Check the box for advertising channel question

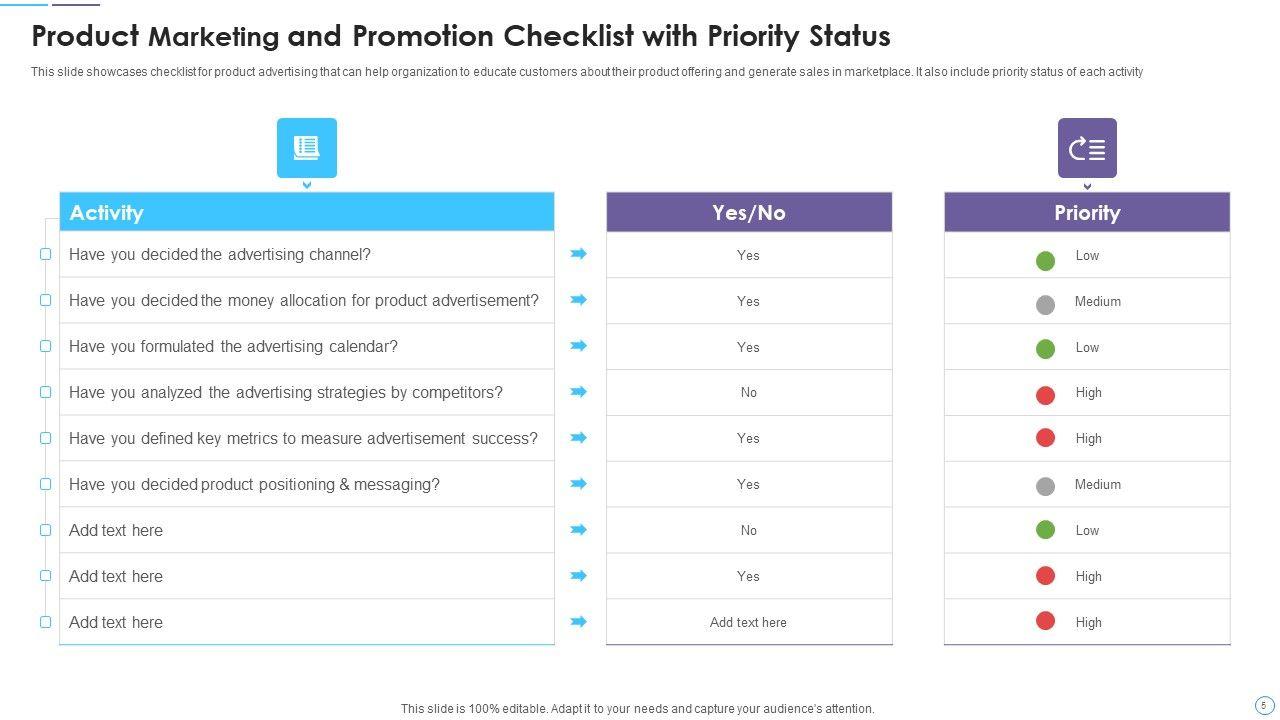(45, 254)
